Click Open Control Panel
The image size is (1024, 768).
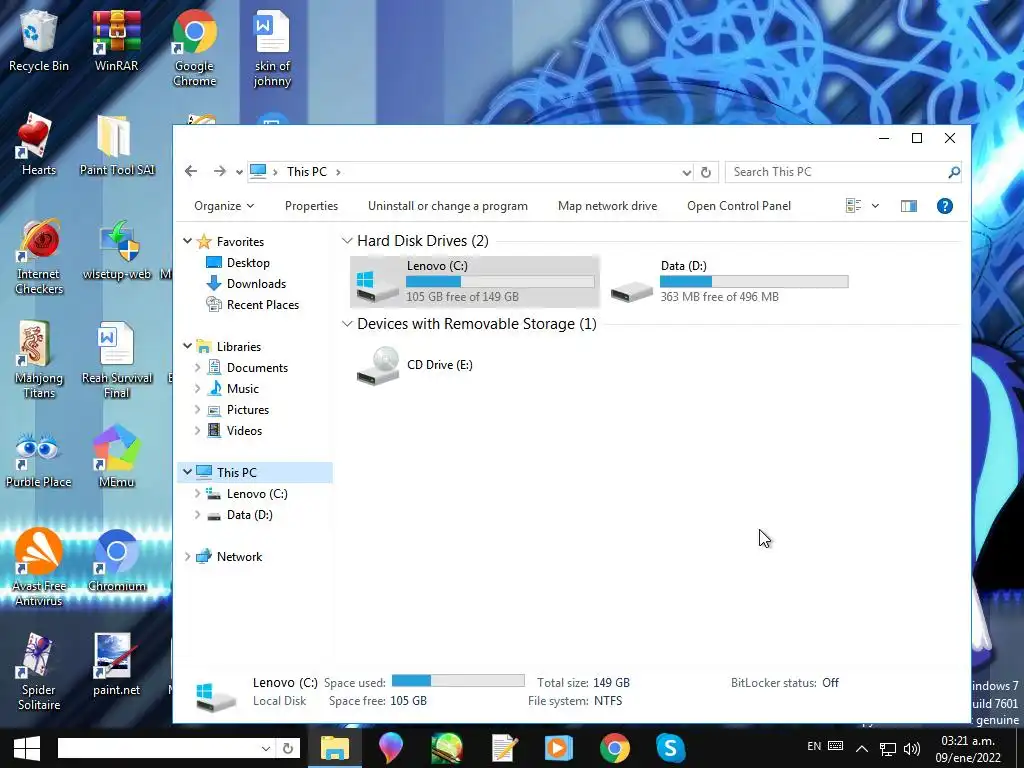tap(739, 206)
